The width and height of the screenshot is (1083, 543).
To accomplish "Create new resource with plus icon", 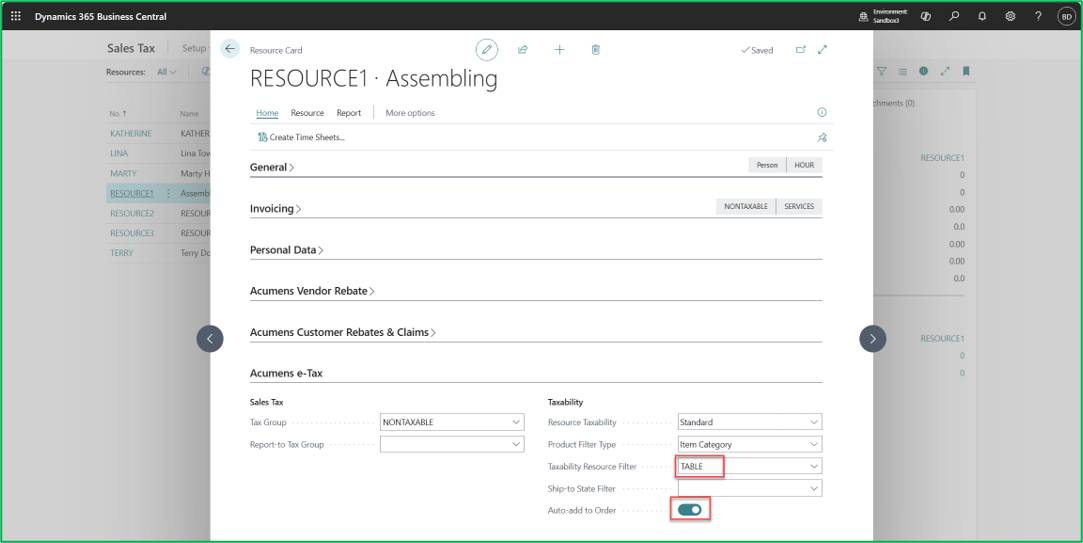I will [x=559, y=50].
